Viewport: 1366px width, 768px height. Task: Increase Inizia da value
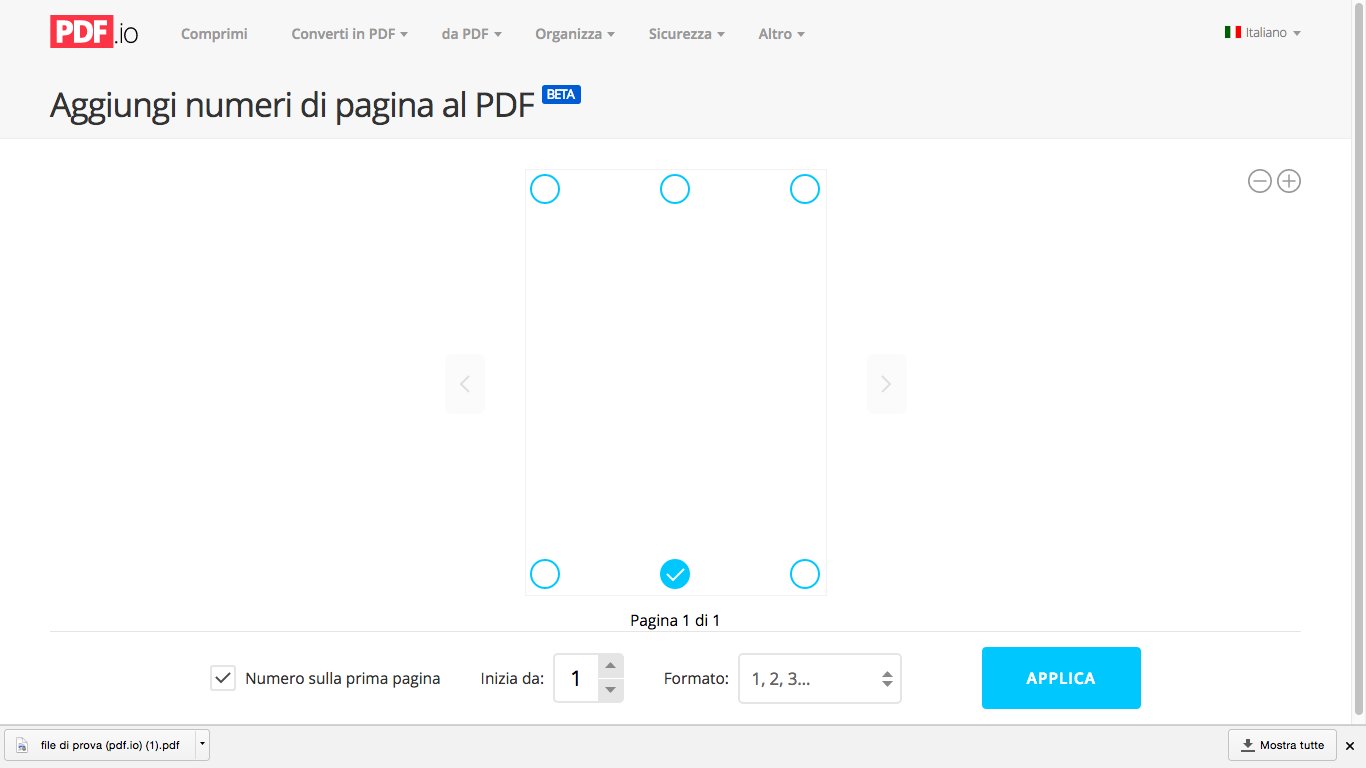[x=611, y=666]
